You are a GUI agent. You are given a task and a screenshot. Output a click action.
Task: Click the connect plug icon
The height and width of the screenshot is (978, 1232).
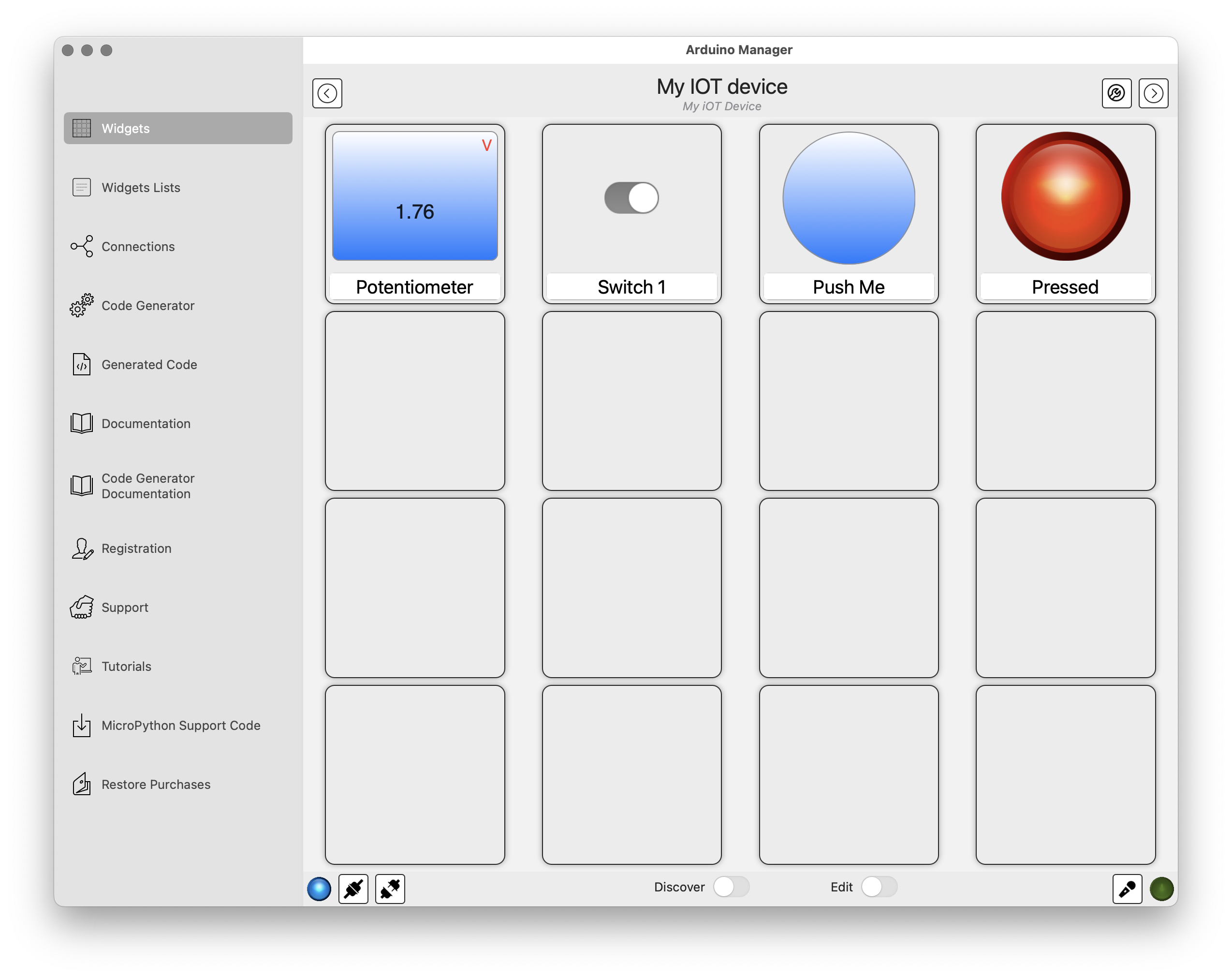353,889
